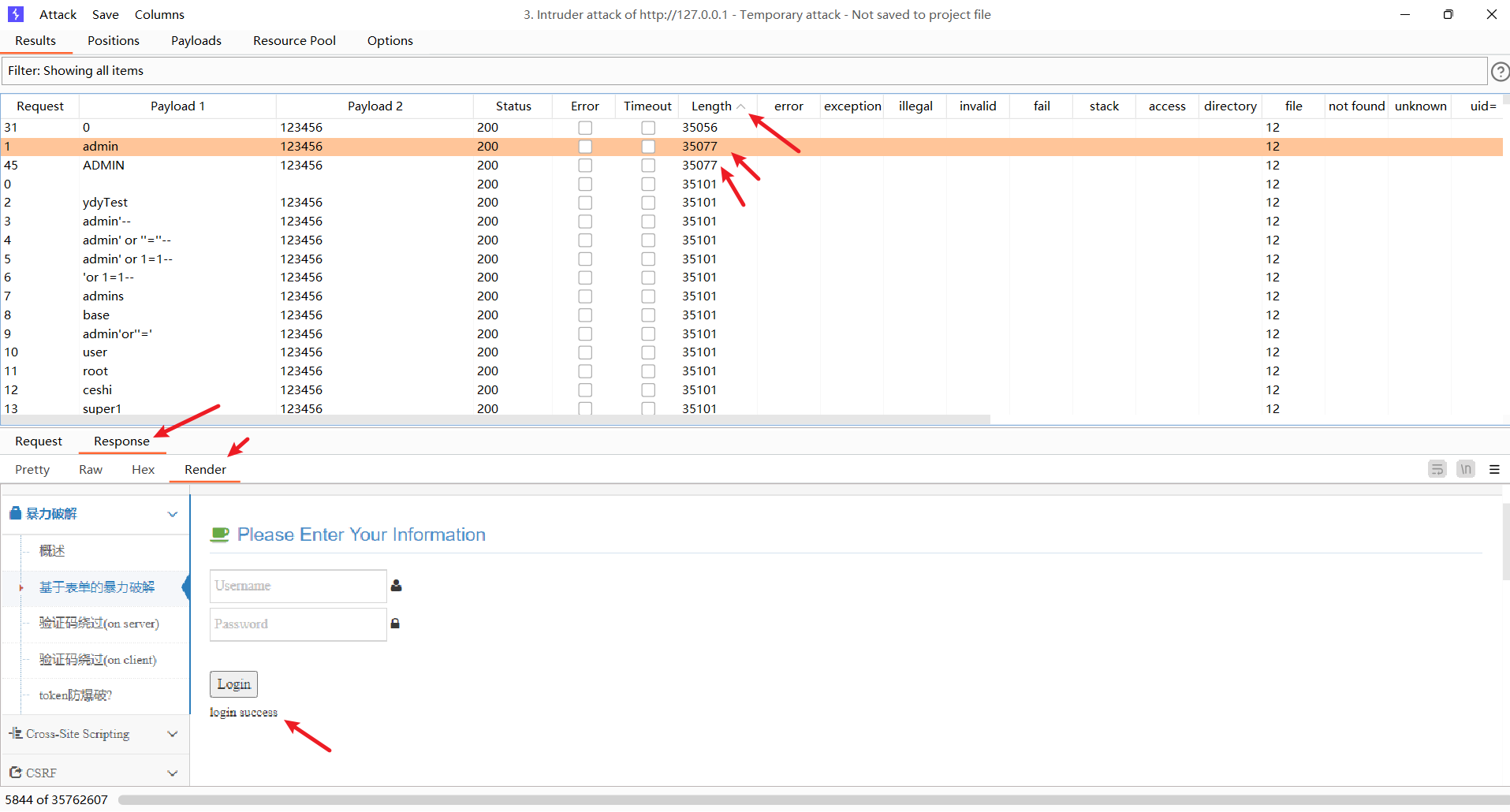This screenshot has width=1510, height=812.
Task: Open the response view hamburger menu
Action: (x=1494, y=469)
